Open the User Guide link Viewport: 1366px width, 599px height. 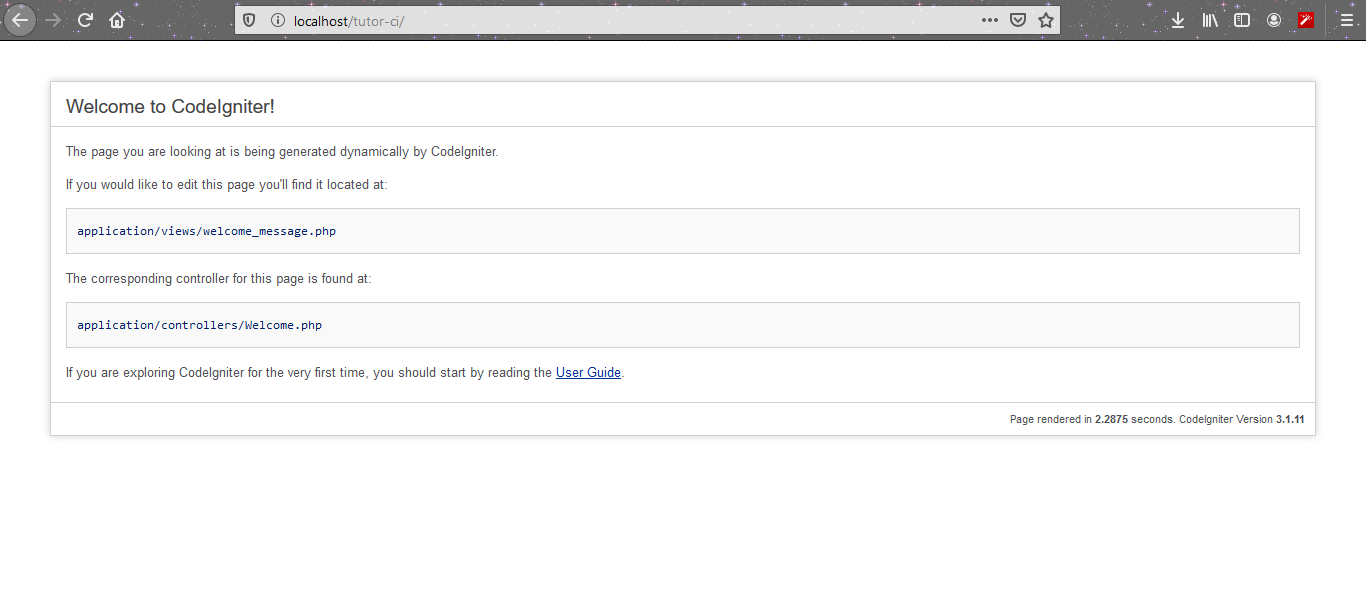[x=588, y=373]
